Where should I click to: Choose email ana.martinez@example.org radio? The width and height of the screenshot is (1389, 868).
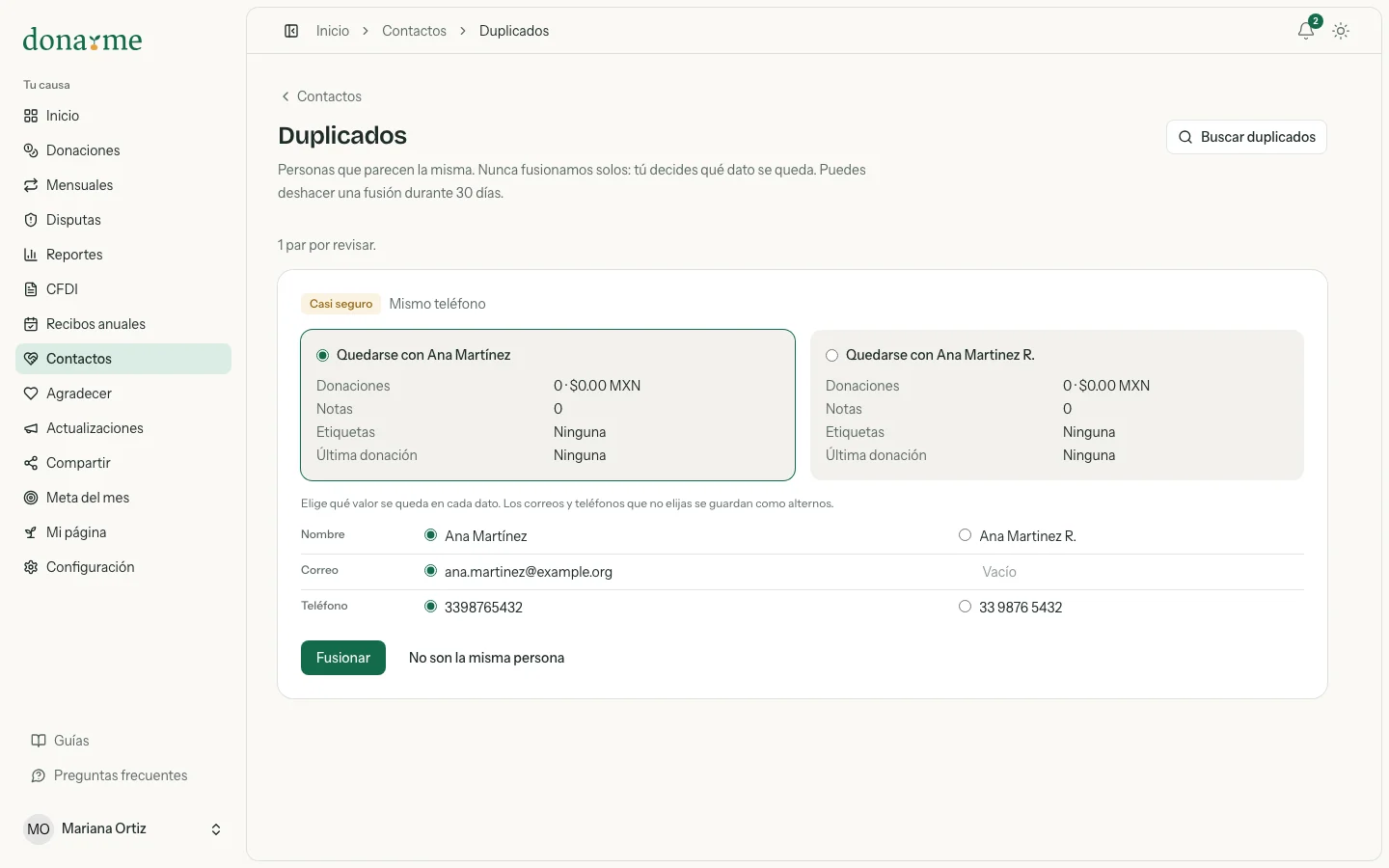pos(430,571)
